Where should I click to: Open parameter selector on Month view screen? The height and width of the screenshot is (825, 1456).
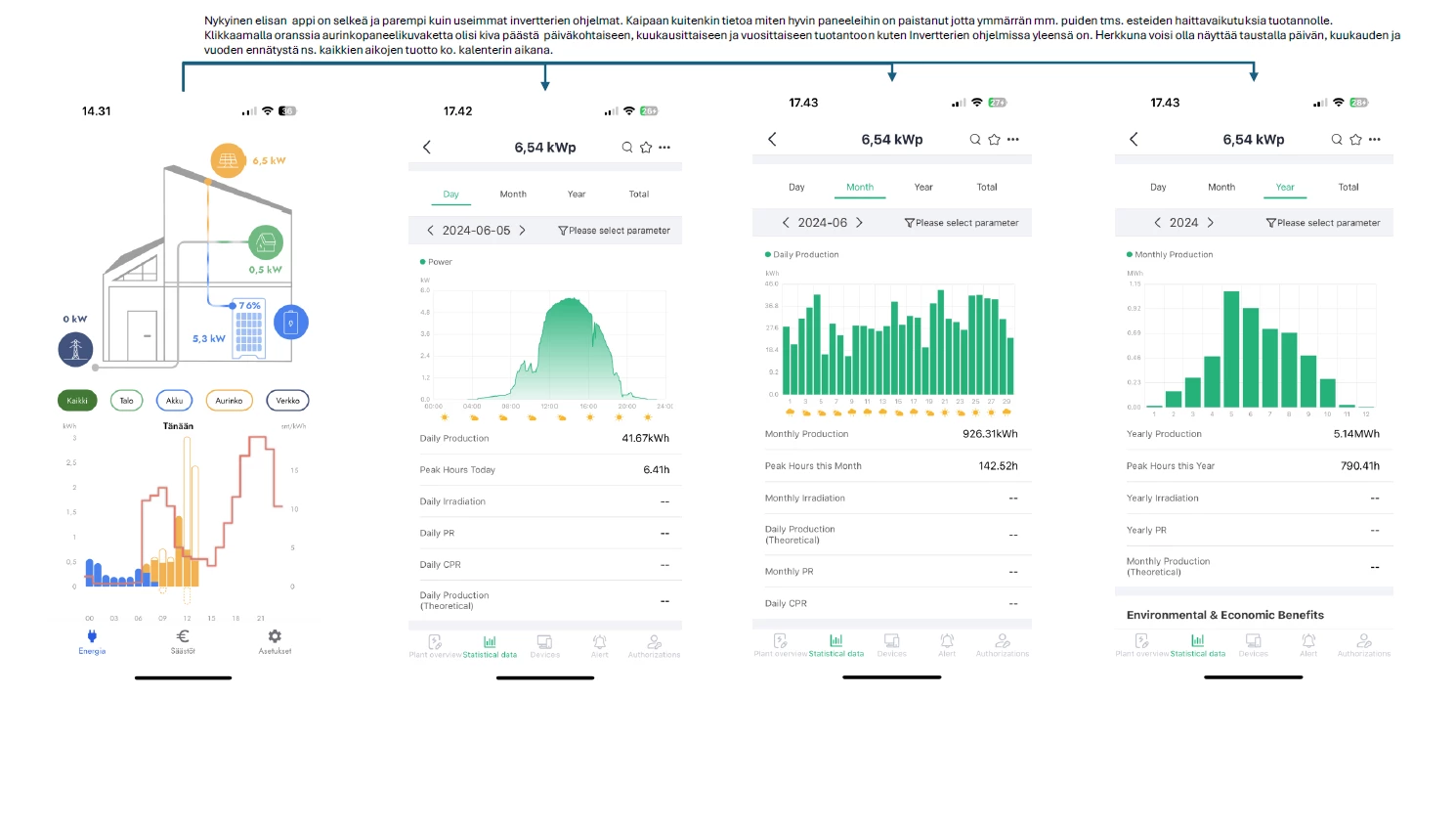click(962, 223)
